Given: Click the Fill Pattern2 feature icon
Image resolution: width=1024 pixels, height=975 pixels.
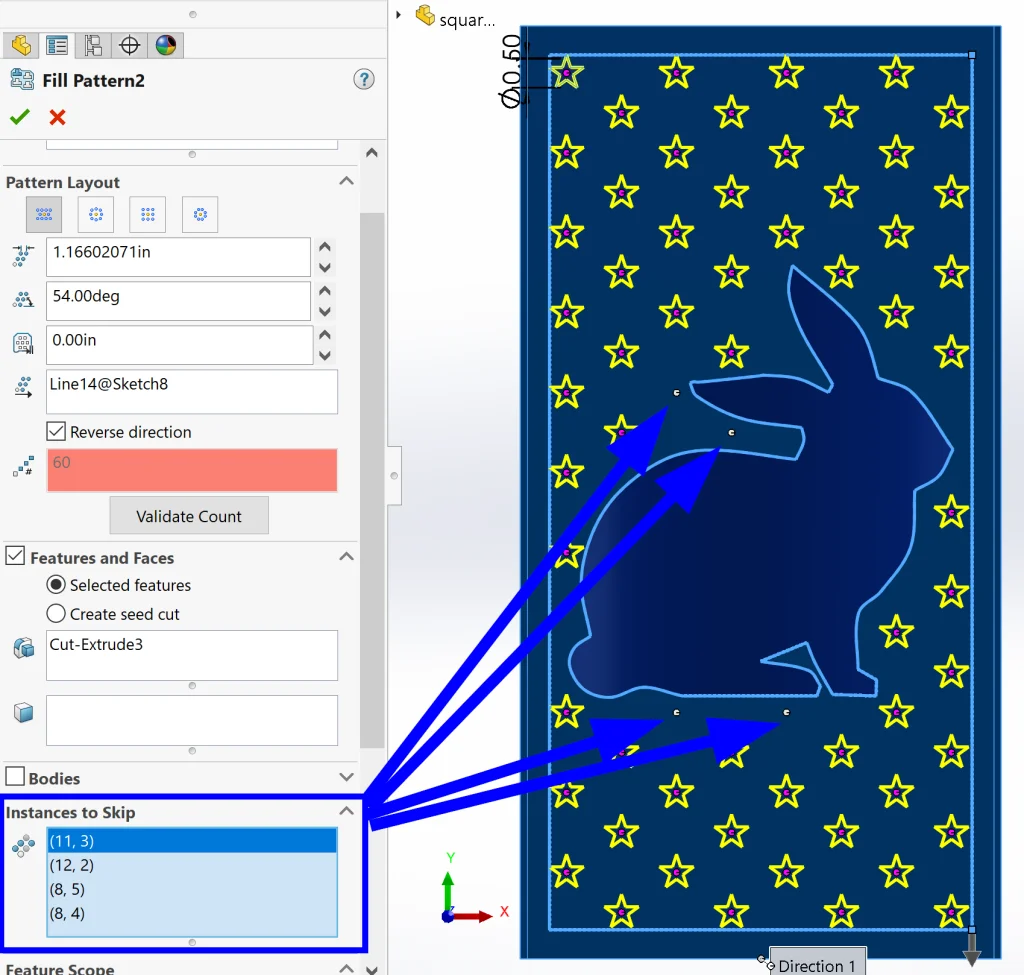Looking at the screenshot, I should tap(22, 80).
